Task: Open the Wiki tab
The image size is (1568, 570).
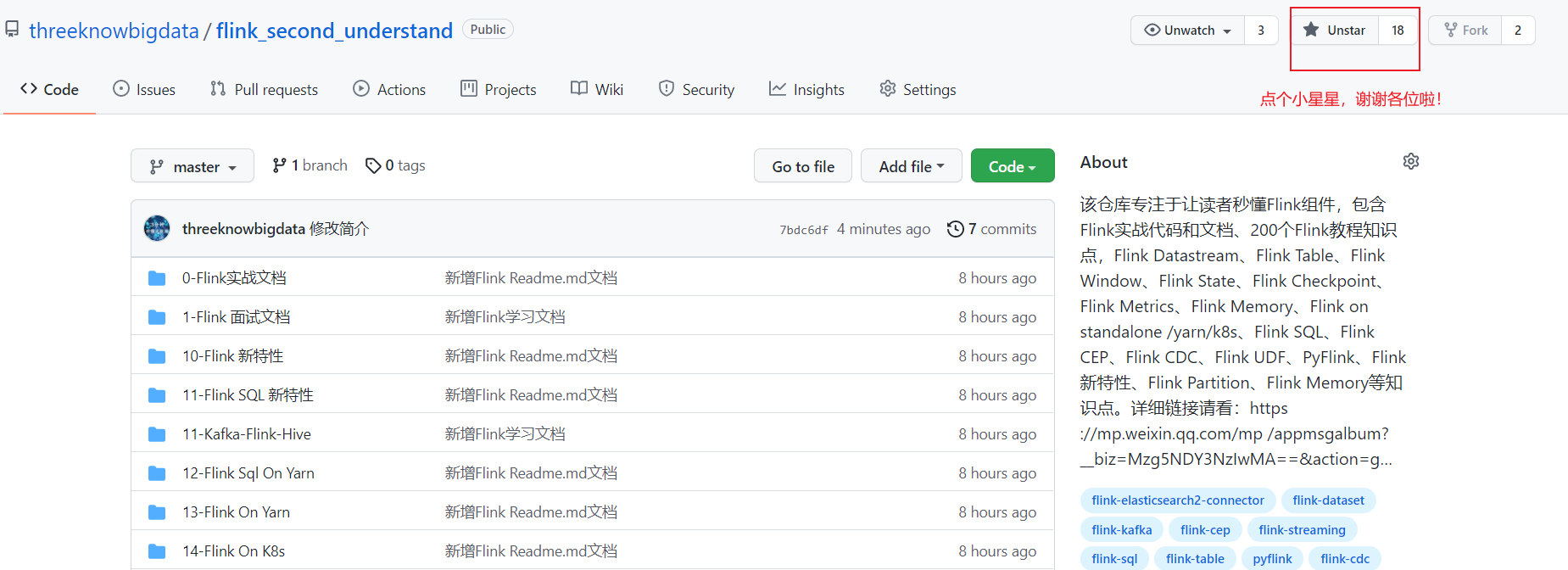Action: [597, 89]
